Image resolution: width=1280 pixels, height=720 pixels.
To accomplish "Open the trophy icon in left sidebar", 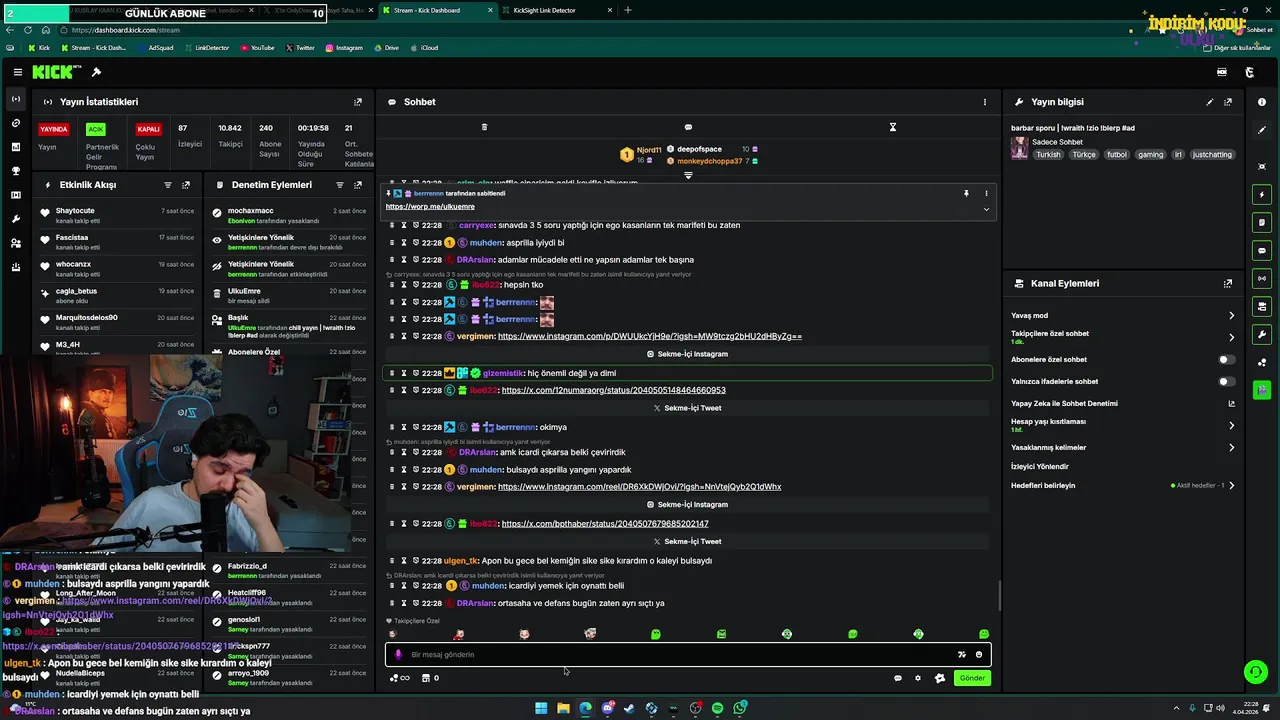I will coord(15,171).
